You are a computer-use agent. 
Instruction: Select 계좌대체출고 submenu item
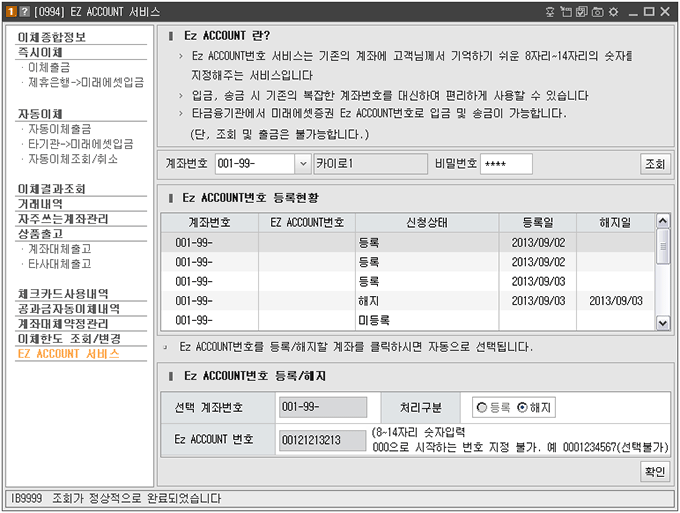[x=59, y=249]
